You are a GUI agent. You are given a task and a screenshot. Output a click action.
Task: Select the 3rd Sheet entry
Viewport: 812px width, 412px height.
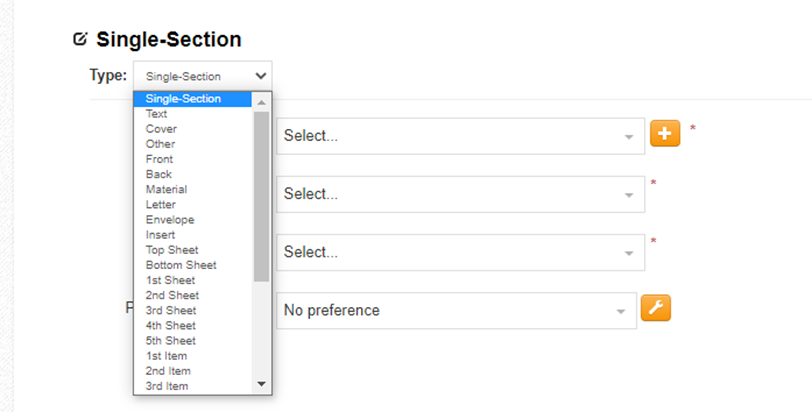click(172, 311)
